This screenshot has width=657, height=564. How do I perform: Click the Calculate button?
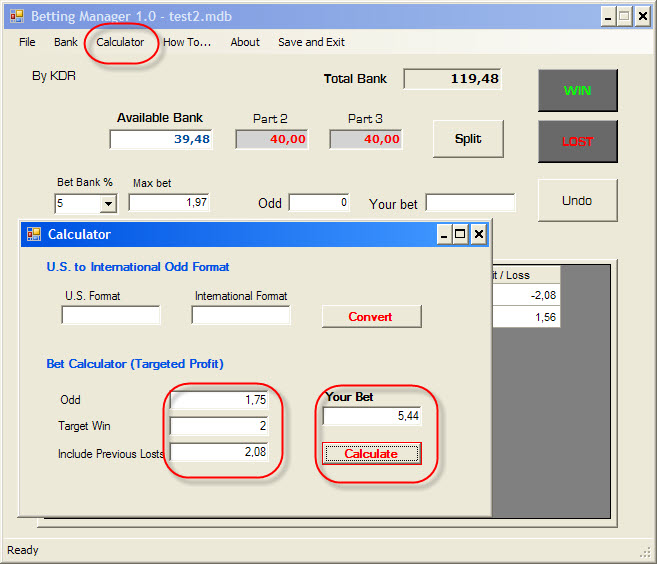(x=371, y=453)
